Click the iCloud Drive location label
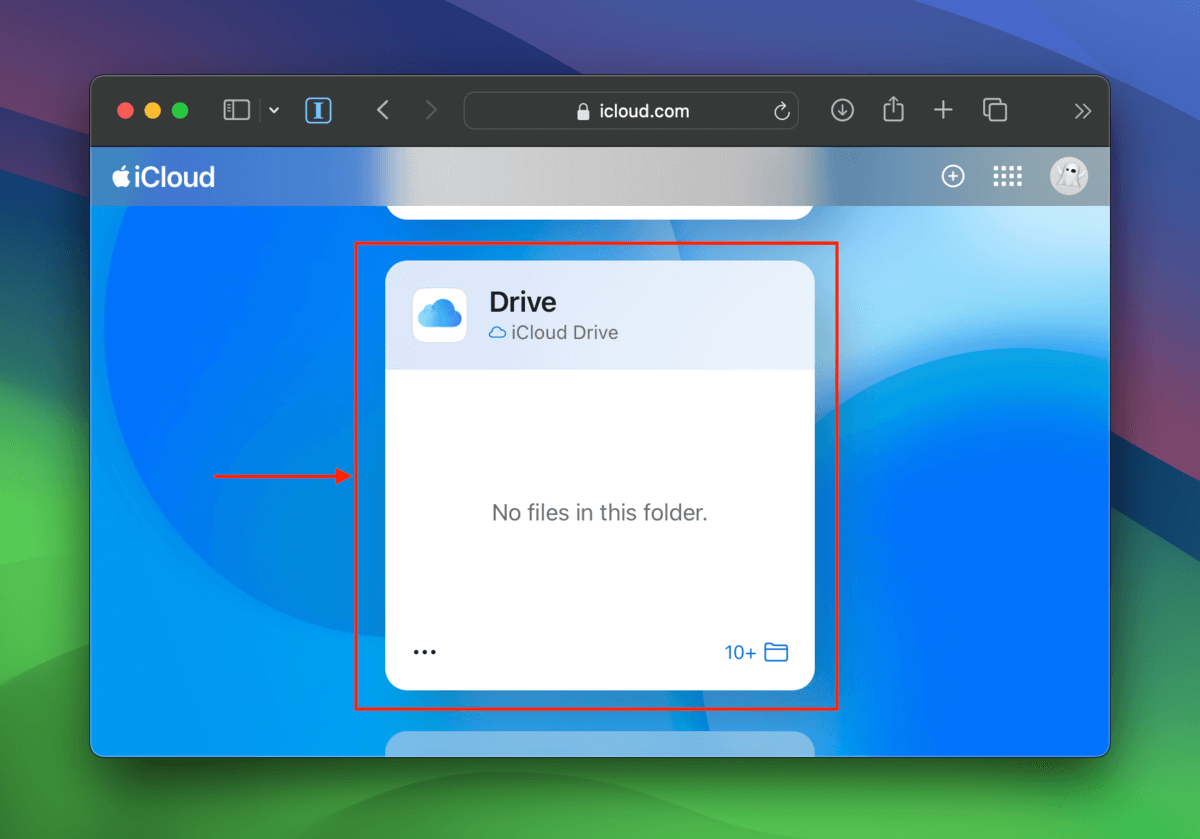Screen dimensions: 1200x839 (553, 333)
